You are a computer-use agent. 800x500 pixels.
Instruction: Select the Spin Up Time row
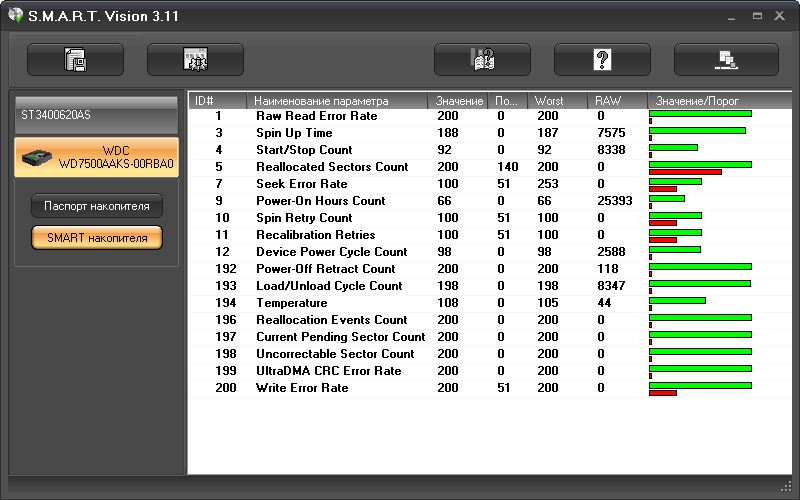click(490, 133)
